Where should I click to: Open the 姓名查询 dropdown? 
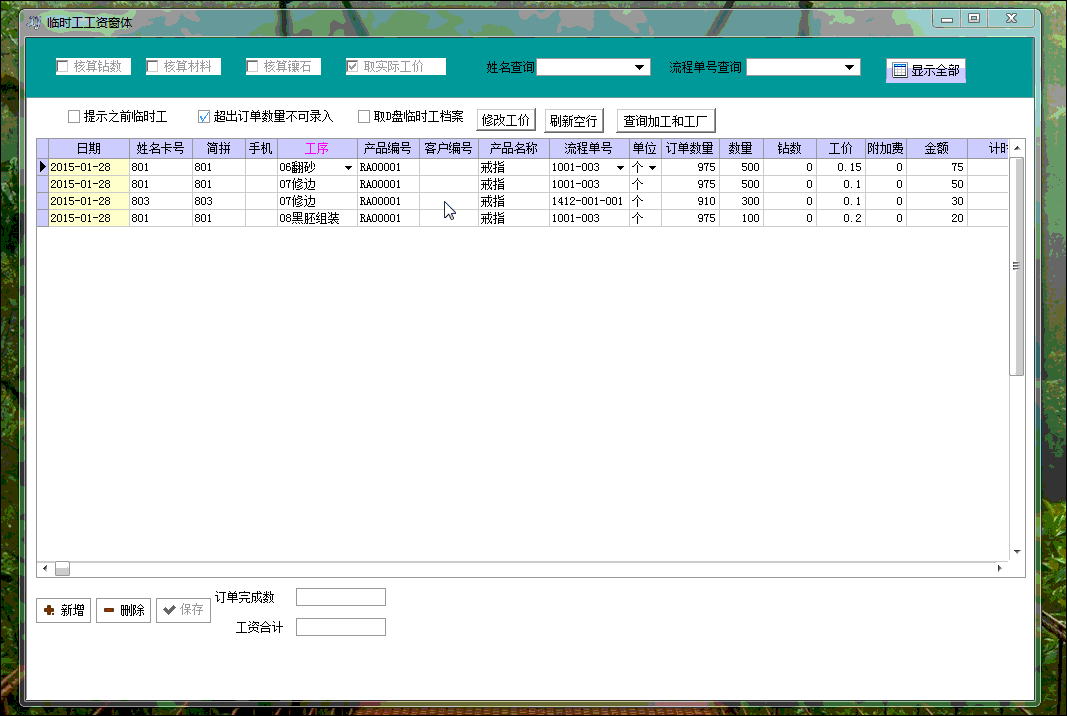639,67
